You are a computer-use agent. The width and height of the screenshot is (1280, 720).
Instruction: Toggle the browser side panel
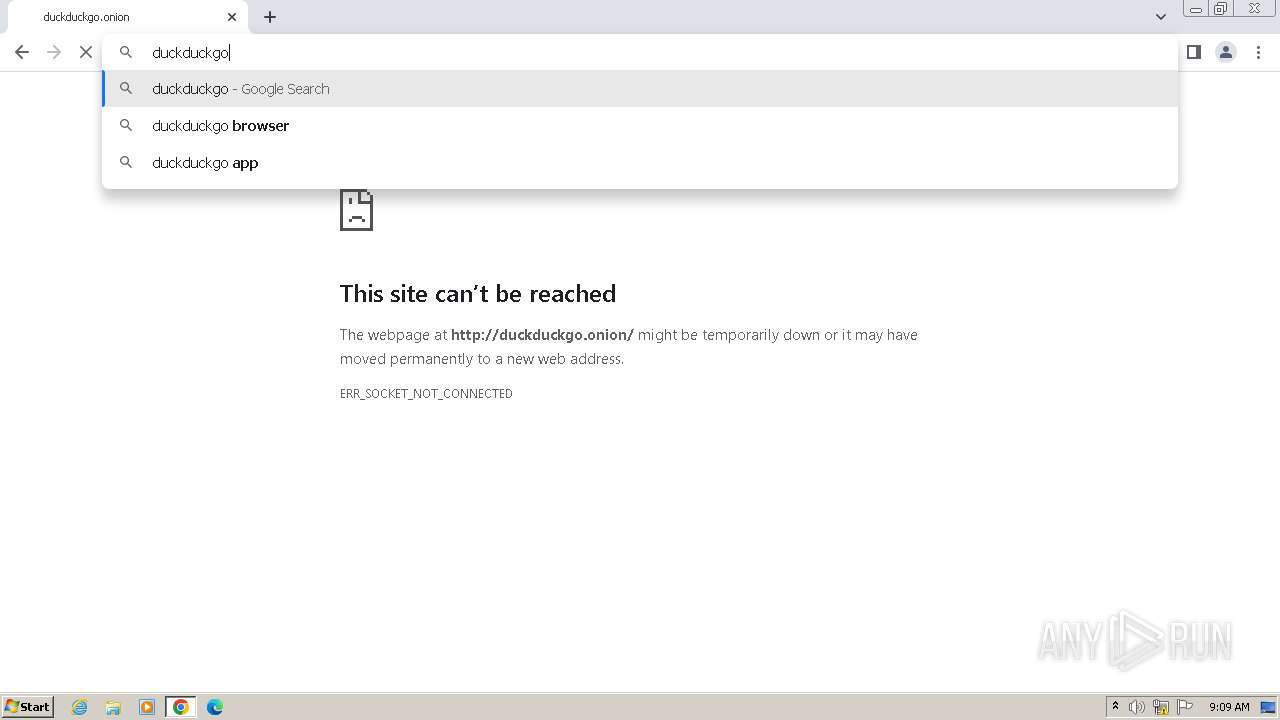pos(1194,52)
